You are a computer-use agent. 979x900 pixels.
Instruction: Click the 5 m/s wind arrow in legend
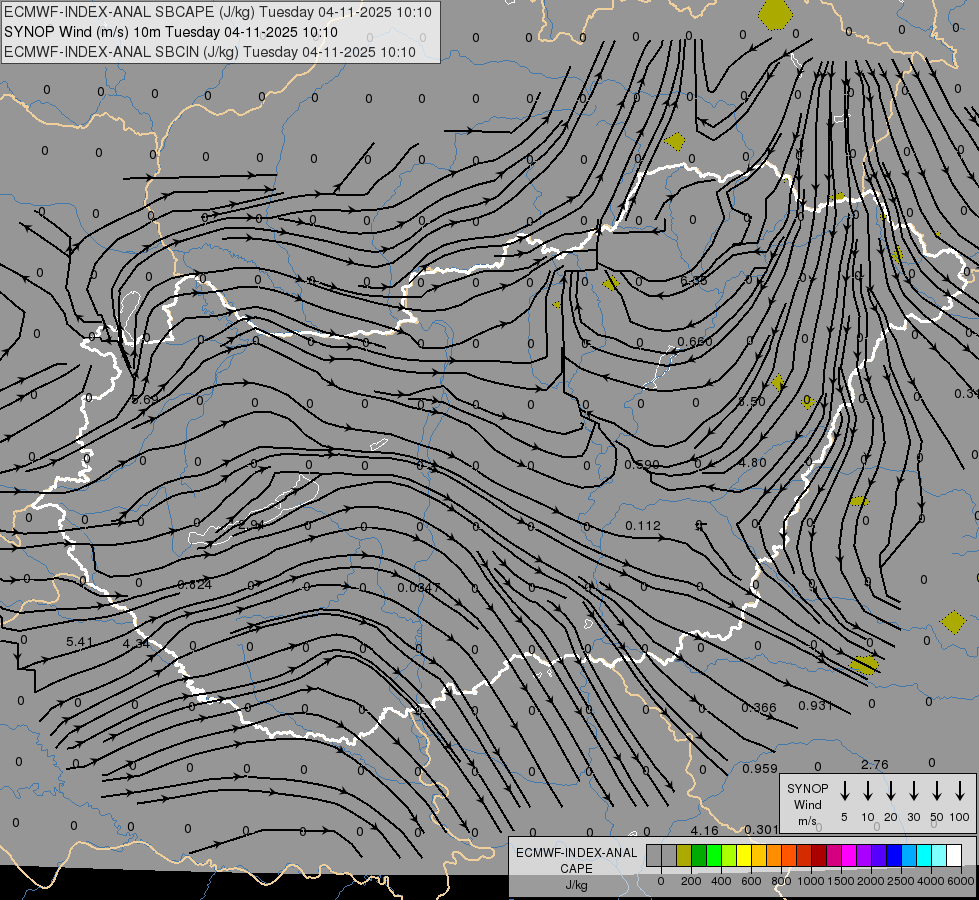pos(844,791)
